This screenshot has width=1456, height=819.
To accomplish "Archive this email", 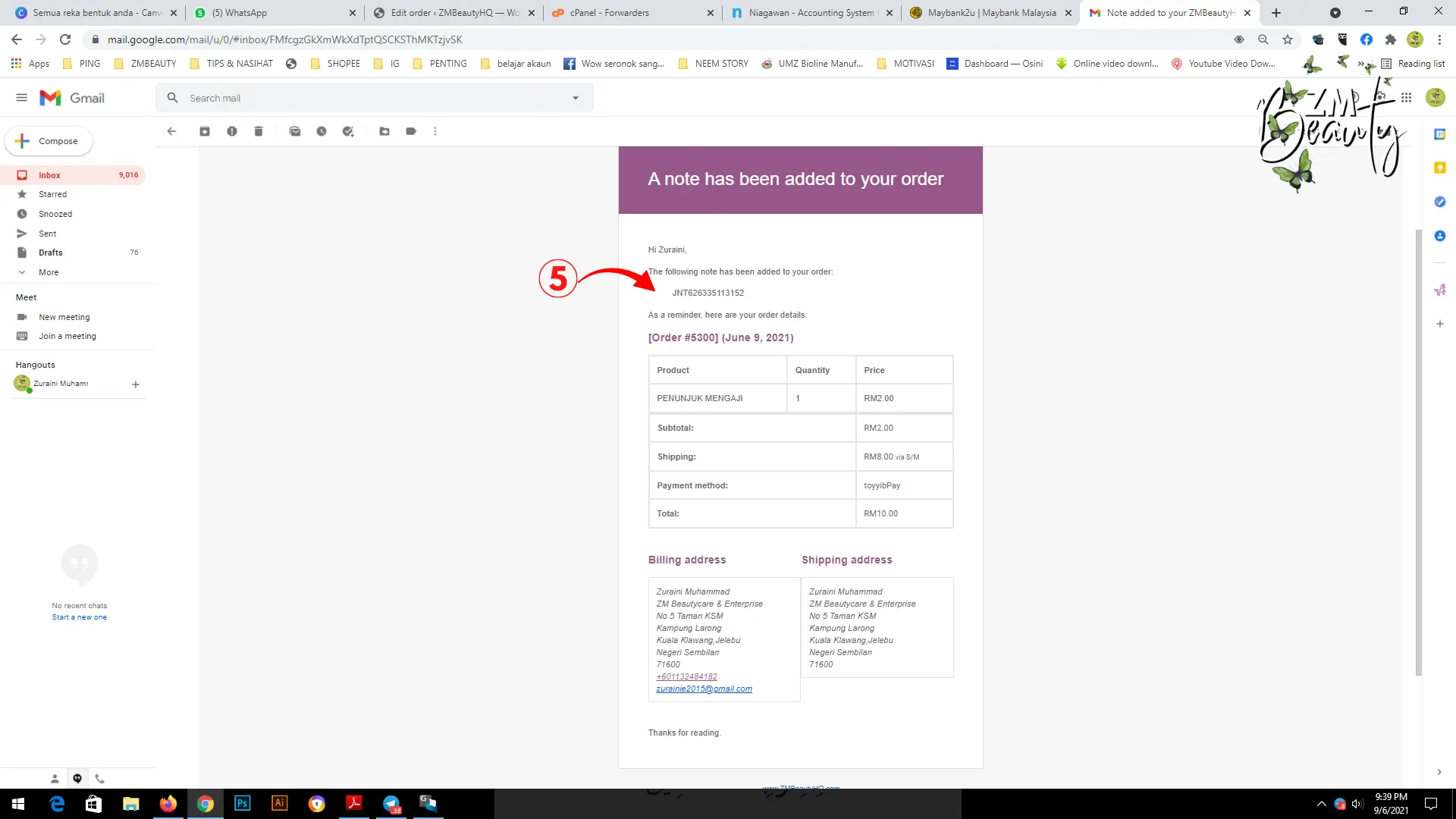I will (205, 131).
